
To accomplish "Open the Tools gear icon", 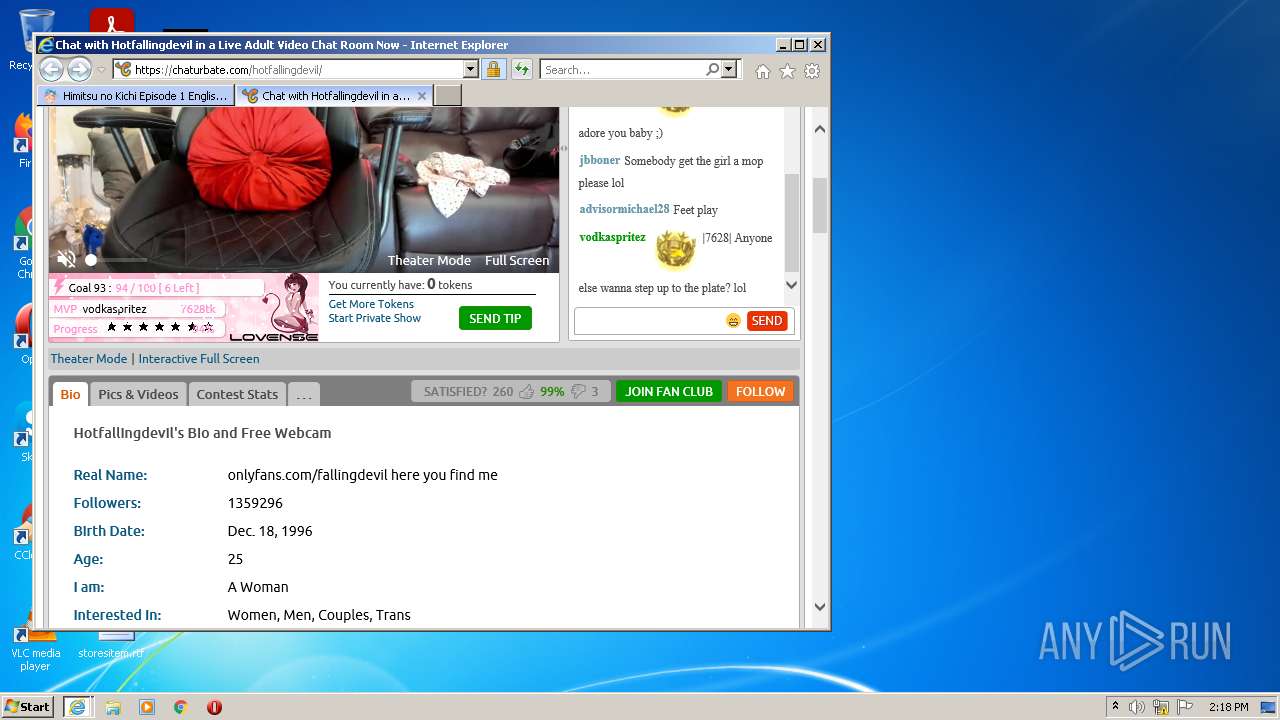I will [812, 71].
